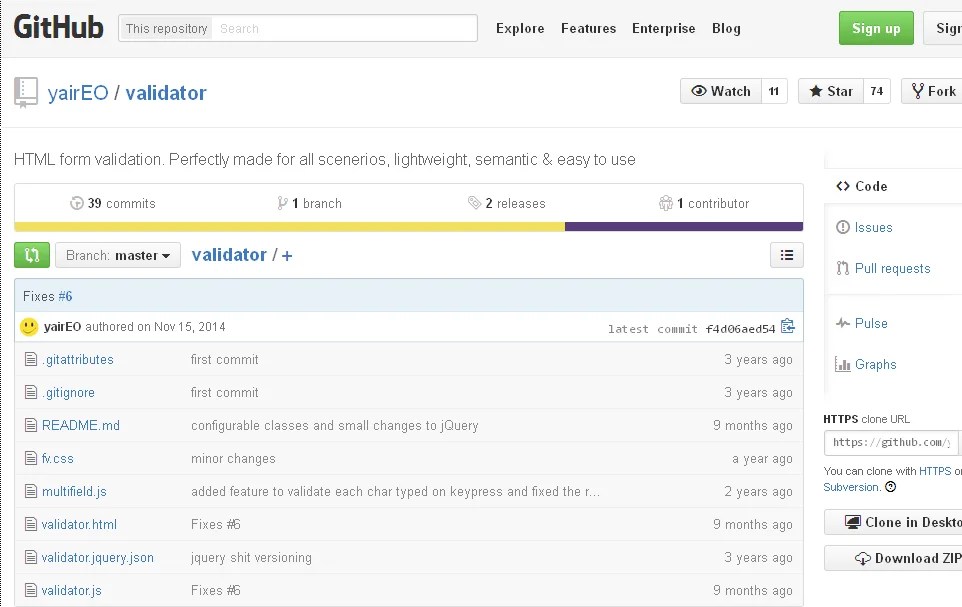Screen dimensions: 962x607
Task: Click the validator.jquery.json file icon
Action: 31,557
